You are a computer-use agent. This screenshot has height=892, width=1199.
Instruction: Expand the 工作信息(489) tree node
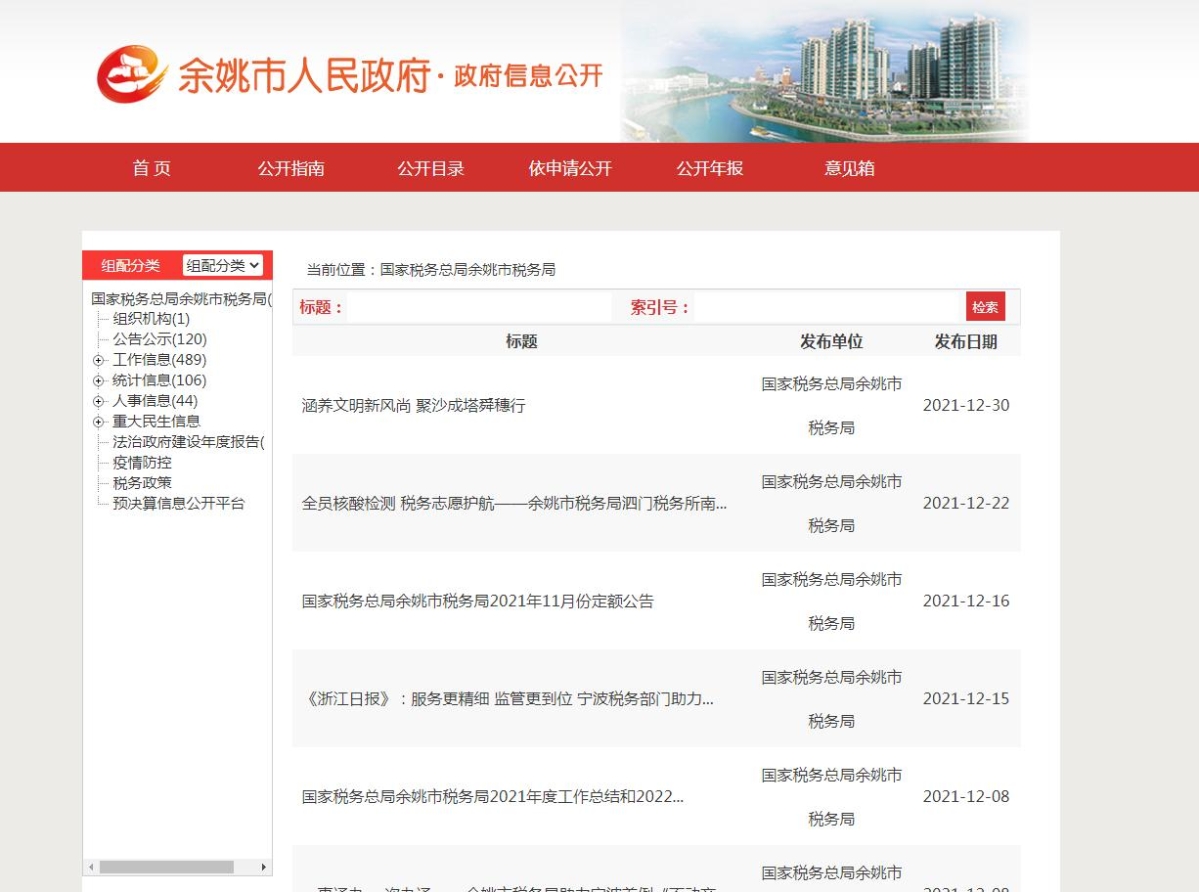click(98, 360)
